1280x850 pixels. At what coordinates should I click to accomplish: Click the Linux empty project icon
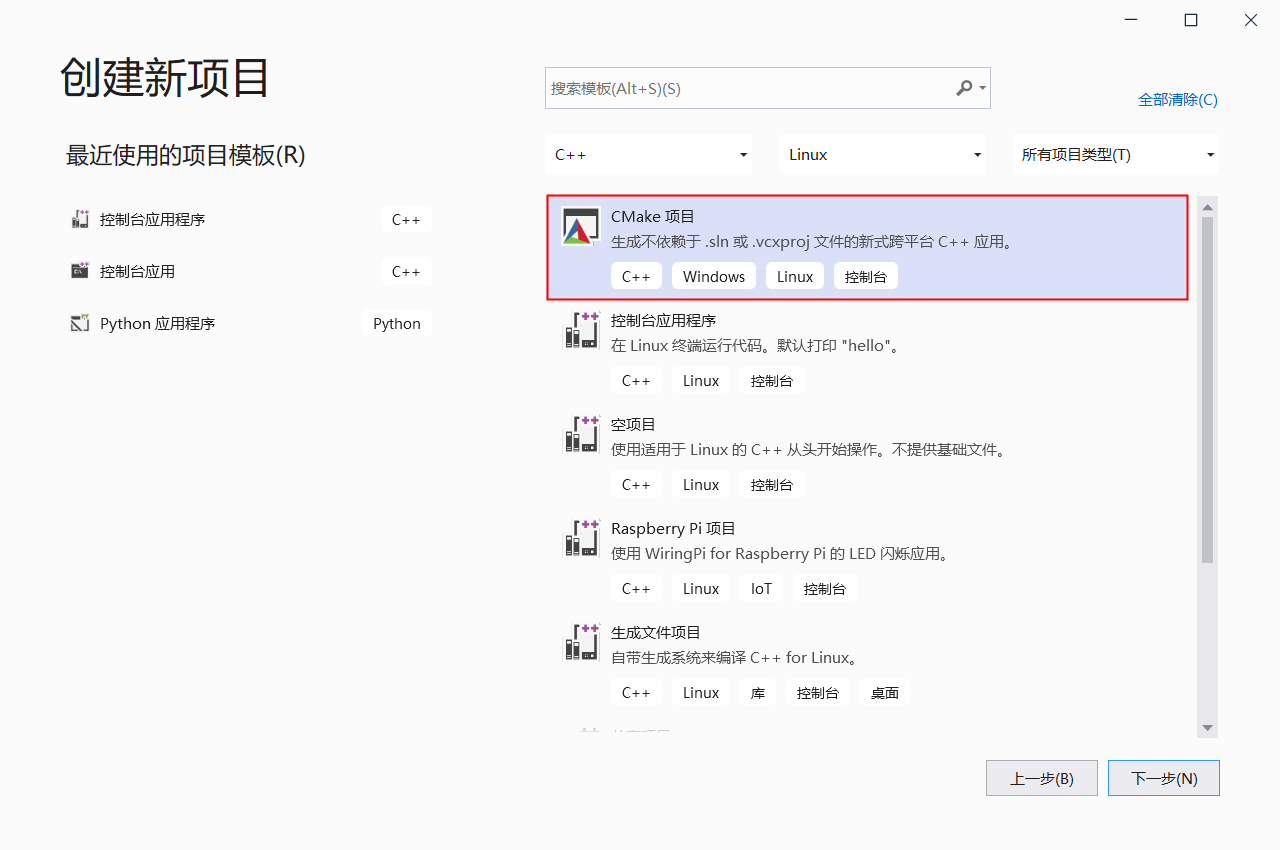(x=581, y=434)
